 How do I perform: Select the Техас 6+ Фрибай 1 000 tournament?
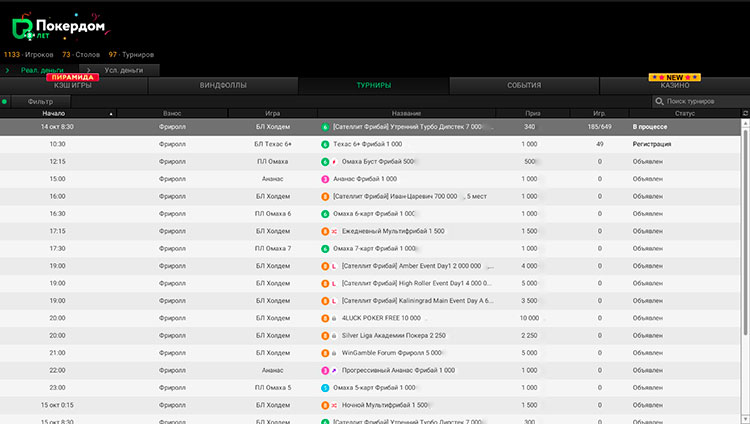pyautogui.click(x=370, y=144)
